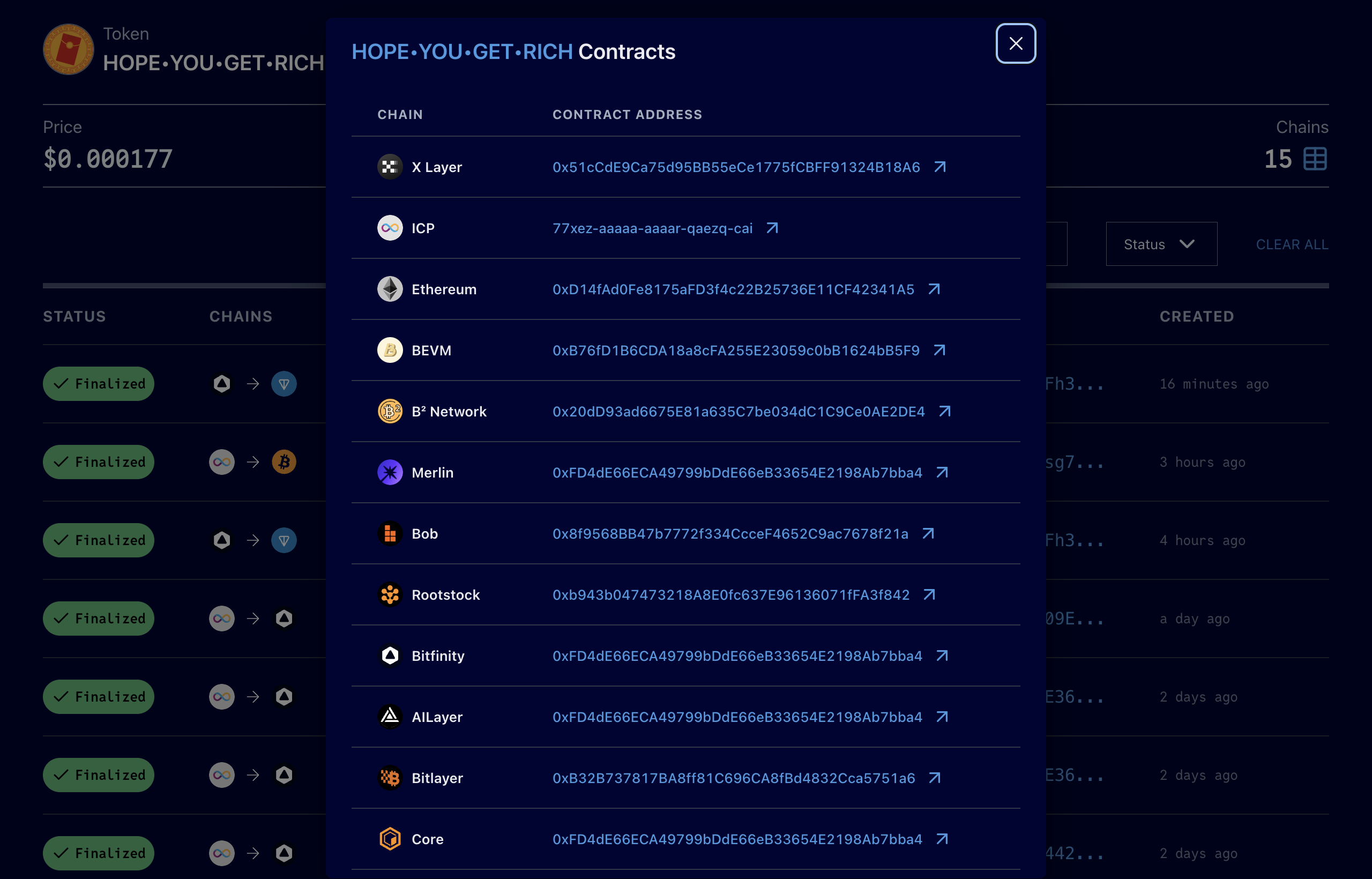
Task: Click Bitcoin destination icon in 3 hours row
Action: click(284, 462)
